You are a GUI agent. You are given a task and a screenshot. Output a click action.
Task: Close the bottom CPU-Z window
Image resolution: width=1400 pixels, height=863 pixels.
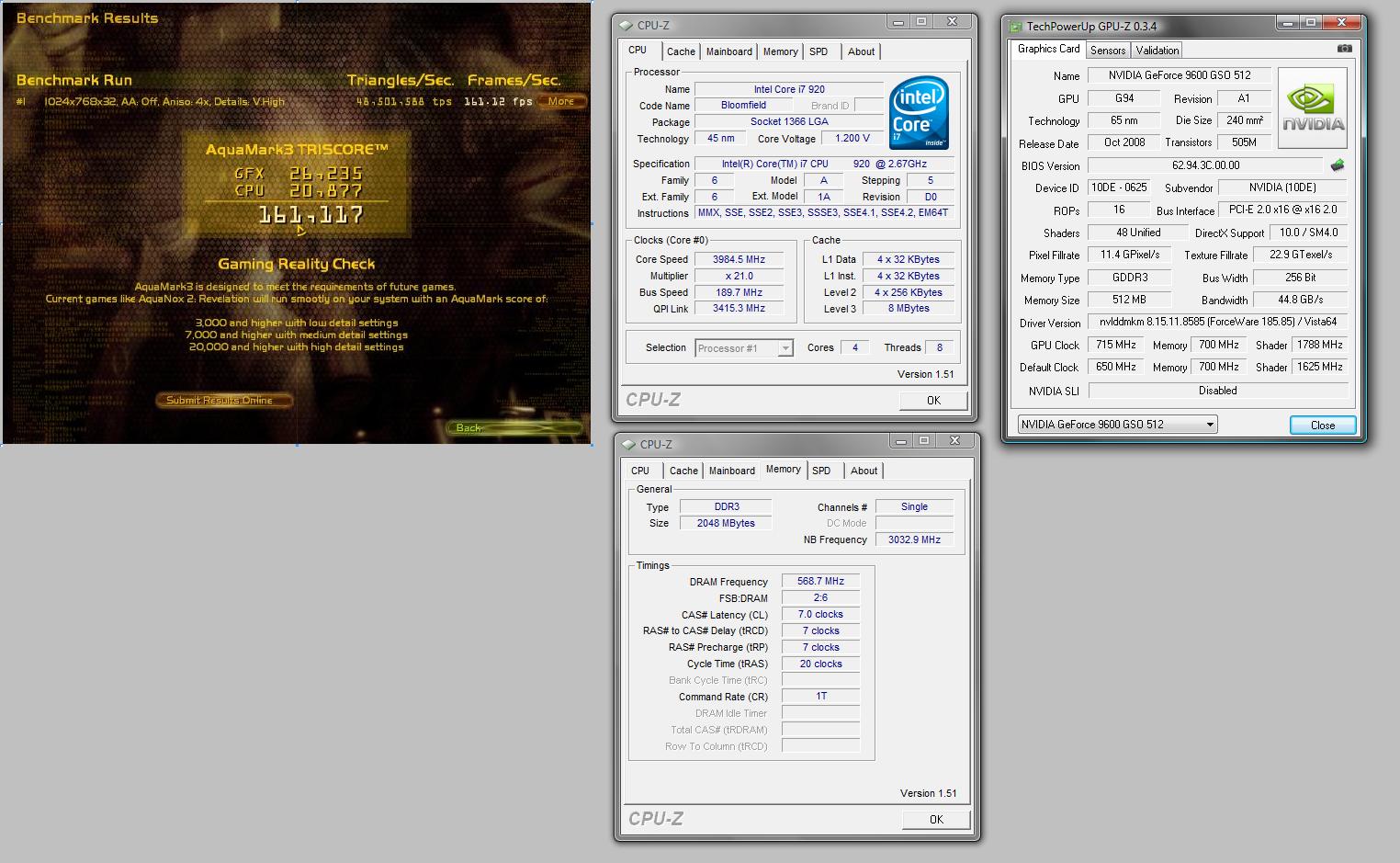[x=954, y=441]
